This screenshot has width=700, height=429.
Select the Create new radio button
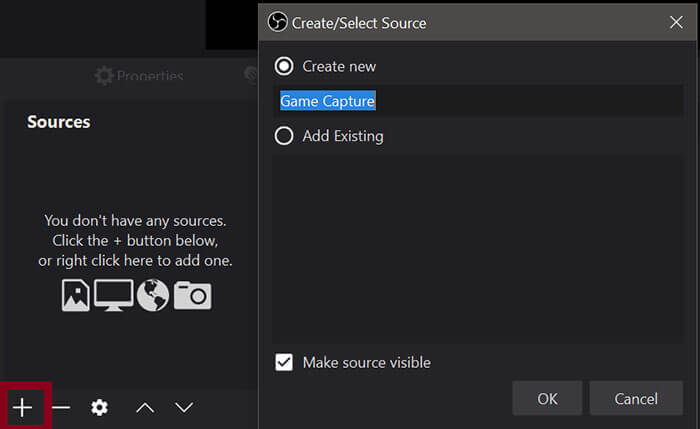[284, 66]
